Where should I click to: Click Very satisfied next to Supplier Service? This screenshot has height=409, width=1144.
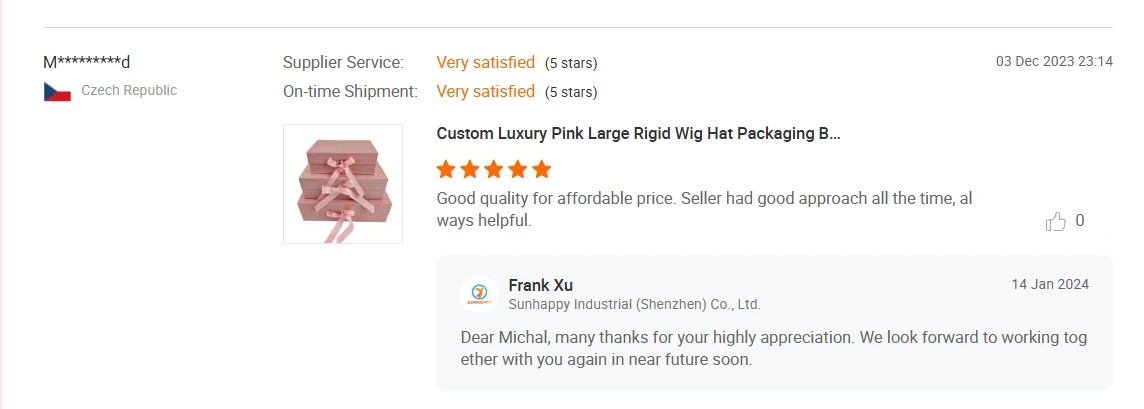485,62
